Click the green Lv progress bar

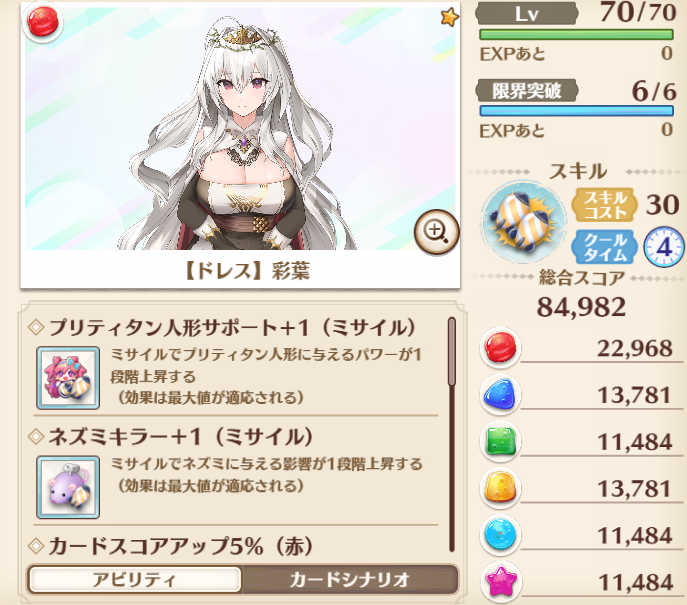pos(576,34)
